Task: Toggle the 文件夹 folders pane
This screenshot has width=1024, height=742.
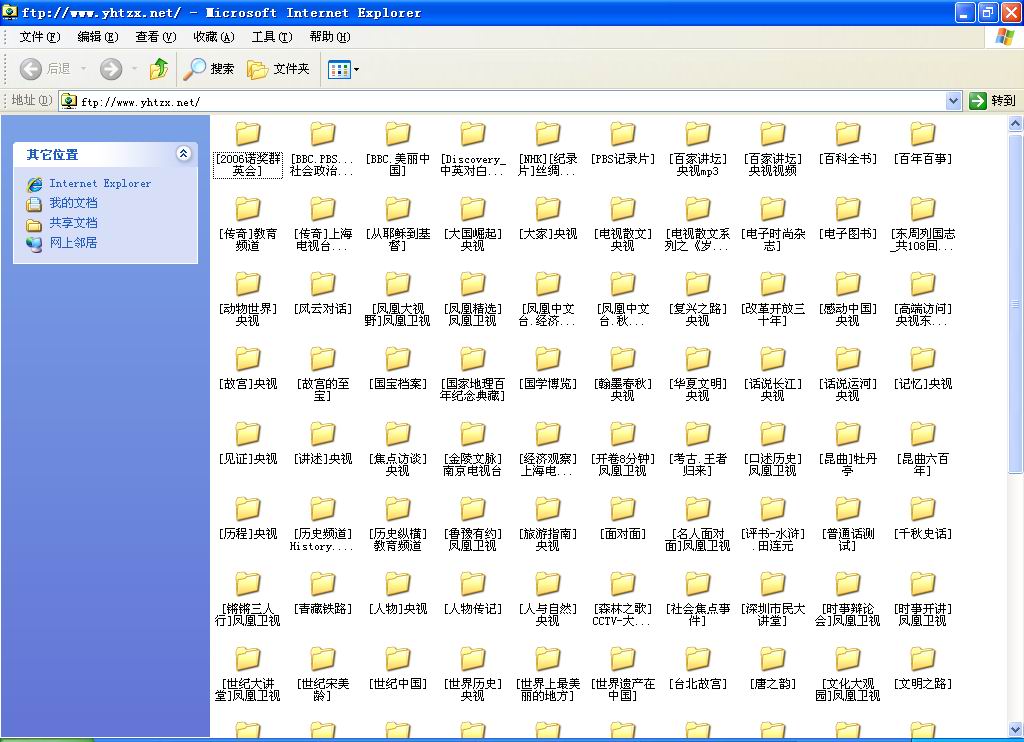Action: click(x=278, y=69)
